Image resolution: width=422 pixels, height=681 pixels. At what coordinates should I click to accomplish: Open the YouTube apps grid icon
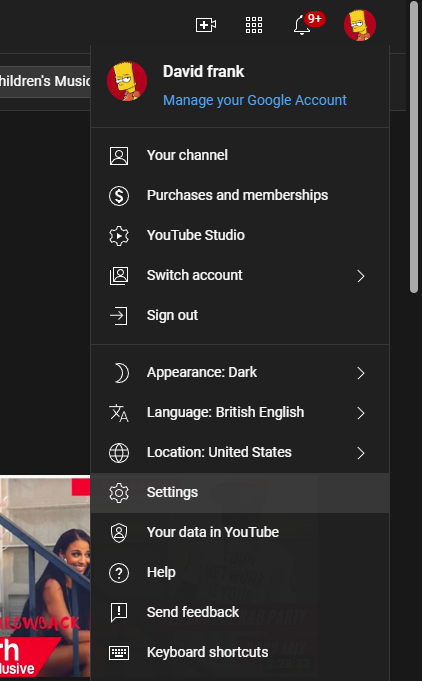click(254, 25)
